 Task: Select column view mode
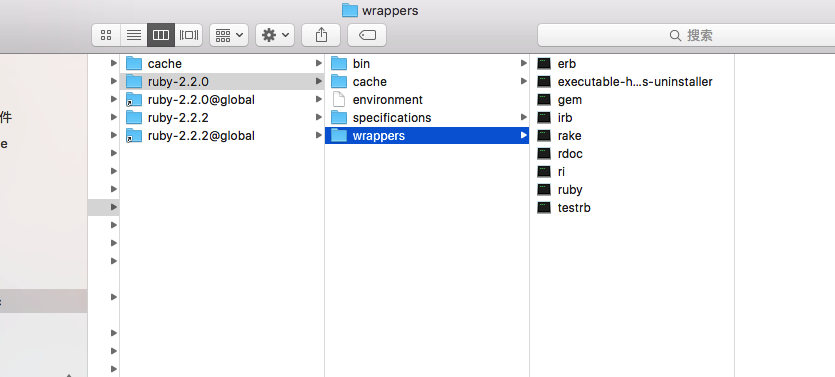coord(161,35)
